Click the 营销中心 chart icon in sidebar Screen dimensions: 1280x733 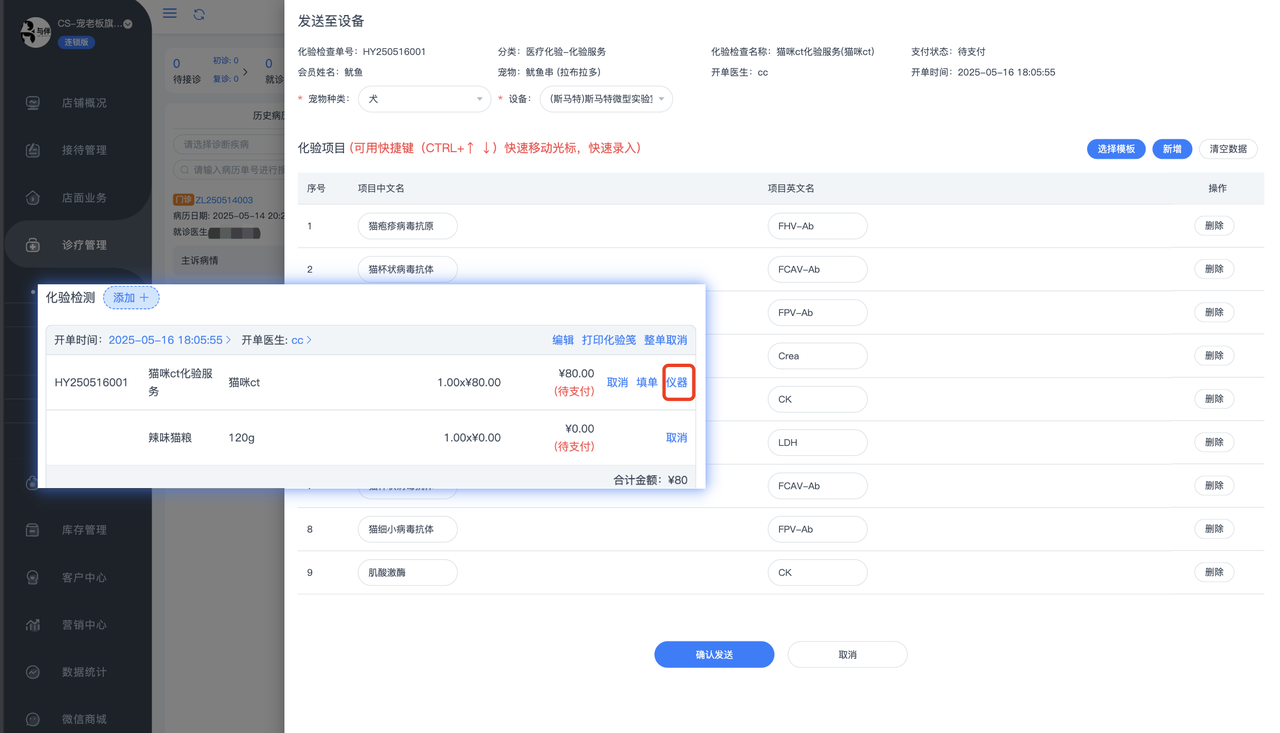[x=33, y=625]
